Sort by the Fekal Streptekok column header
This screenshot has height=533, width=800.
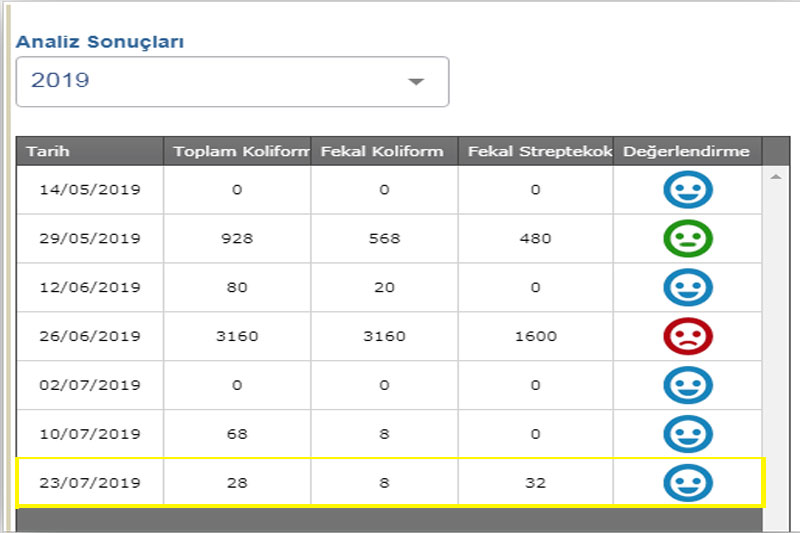click(x=536, y=151)
